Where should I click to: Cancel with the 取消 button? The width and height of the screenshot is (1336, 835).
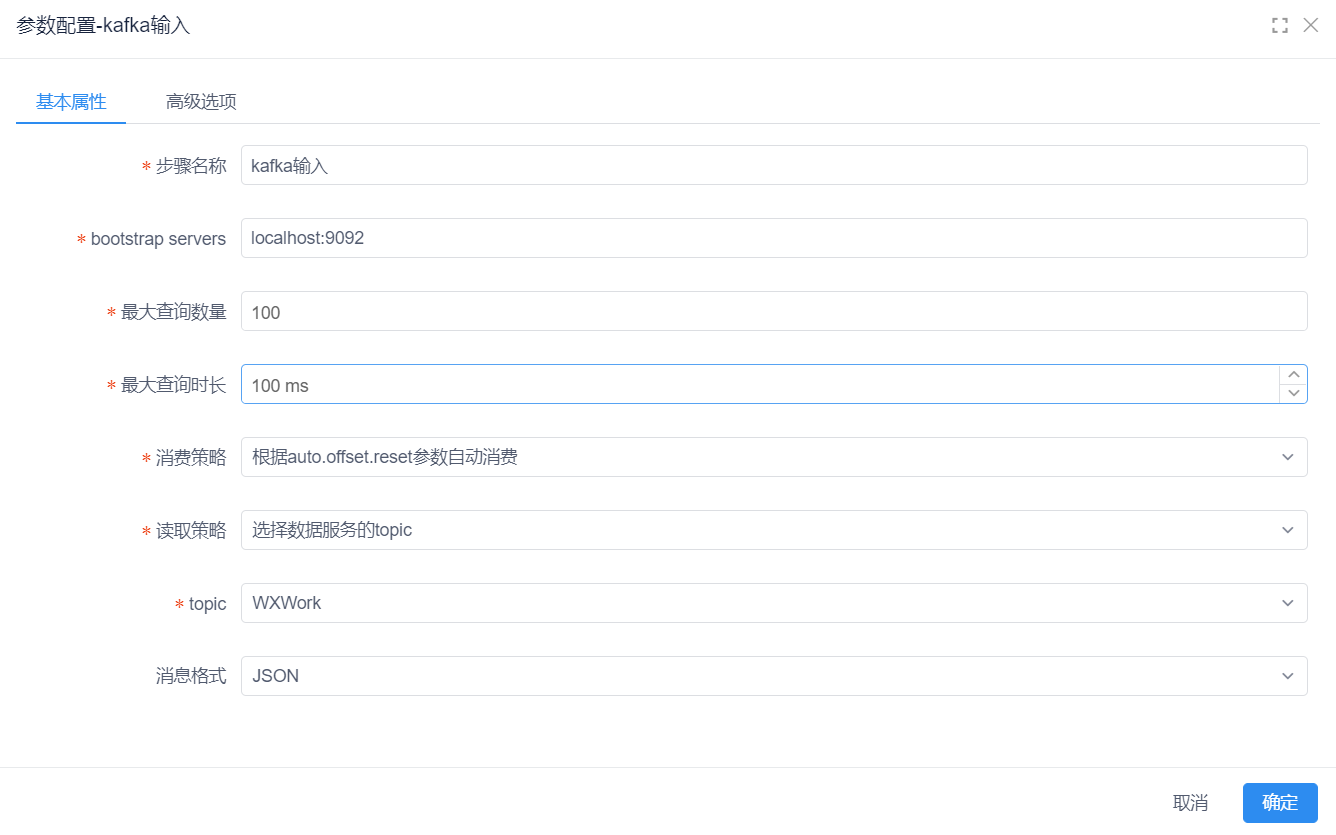click(x=1190, y=803)
